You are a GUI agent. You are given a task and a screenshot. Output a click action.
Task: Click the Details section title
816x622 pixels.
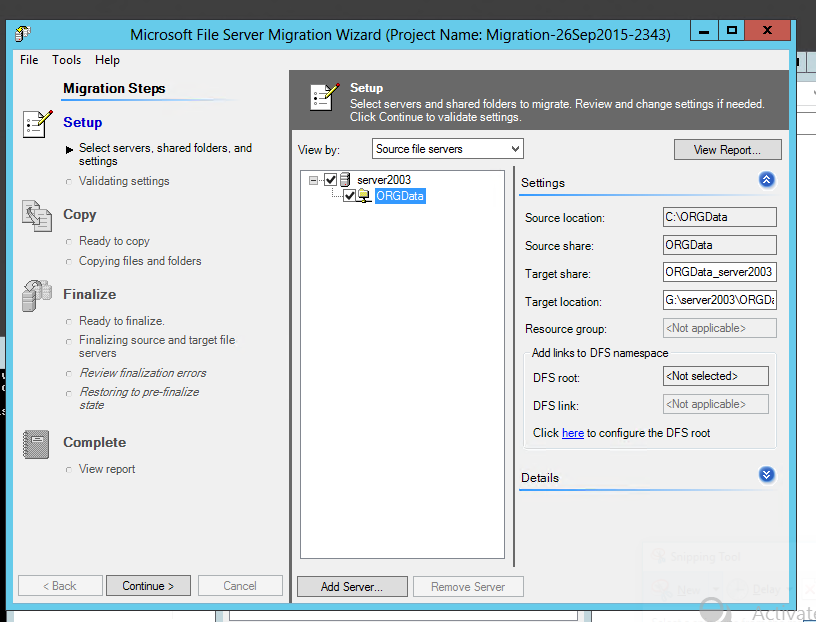[x=540, y=478]
